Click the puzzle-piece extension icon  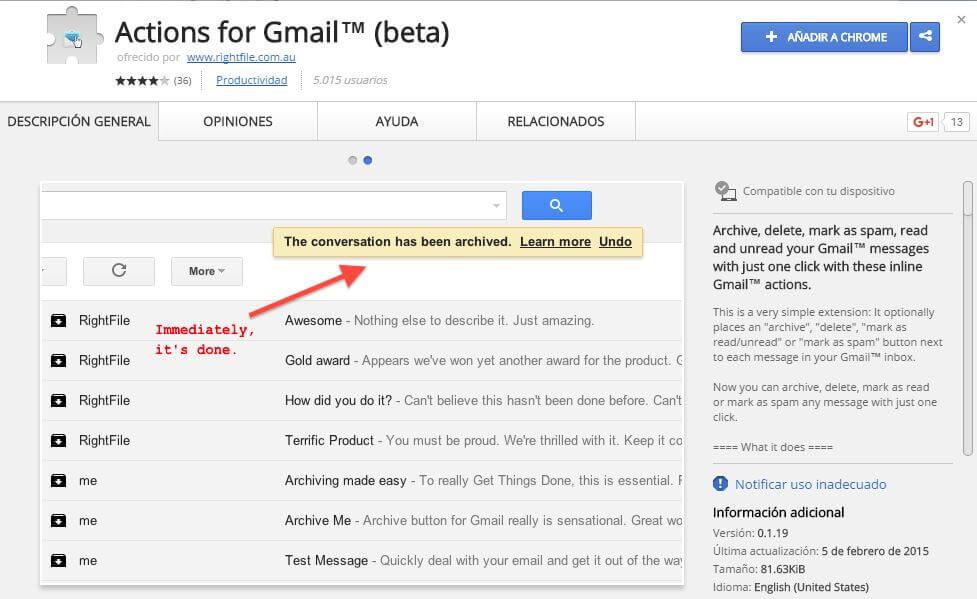(x=74, y=36)
